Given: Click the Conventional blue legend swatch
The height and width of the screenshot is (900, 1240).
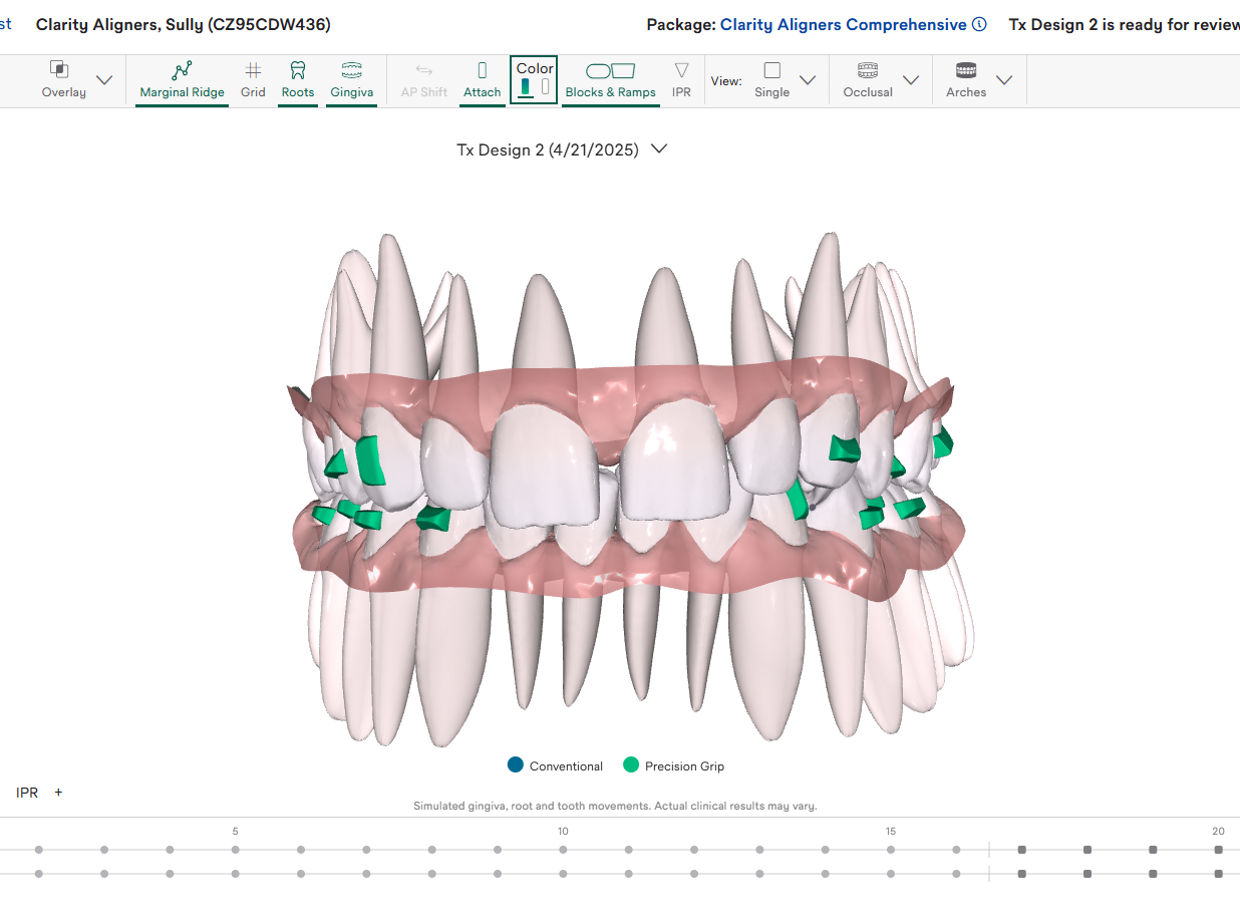Looking at the screenshot, I should (x=516, y=765).
